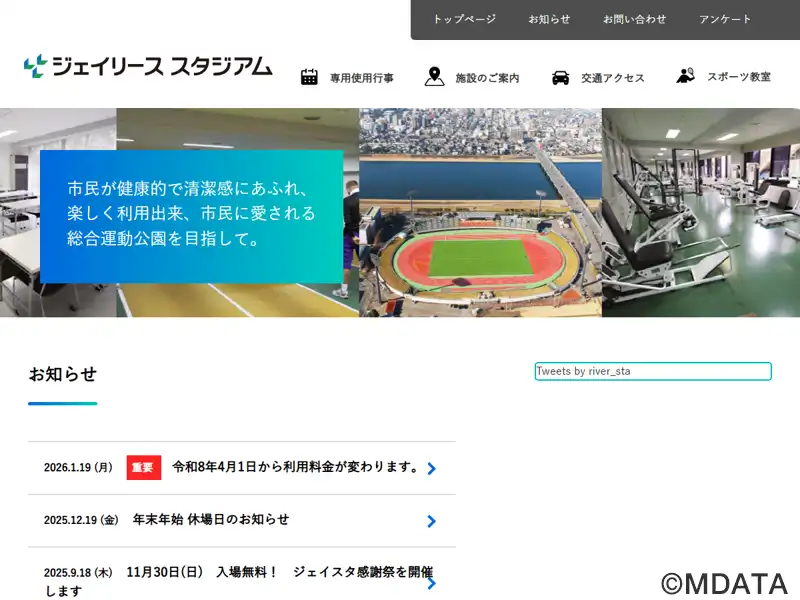The width and height of the screenshot is (800, 600).
Task: Click the sports player icon beside スポーツ教室
Action: point(685,76)
